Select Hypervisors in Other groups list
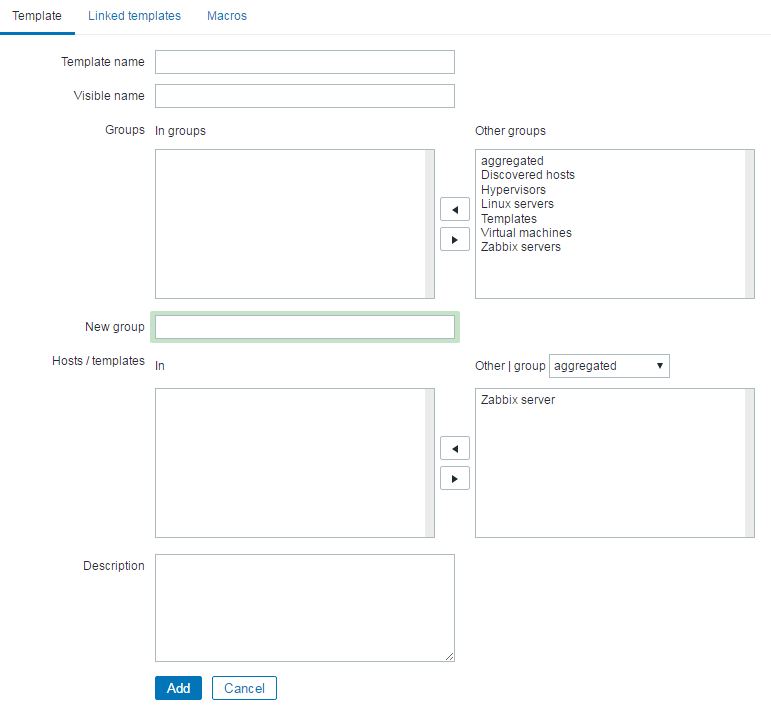This screenshot has height=711, width=771. 513,190
